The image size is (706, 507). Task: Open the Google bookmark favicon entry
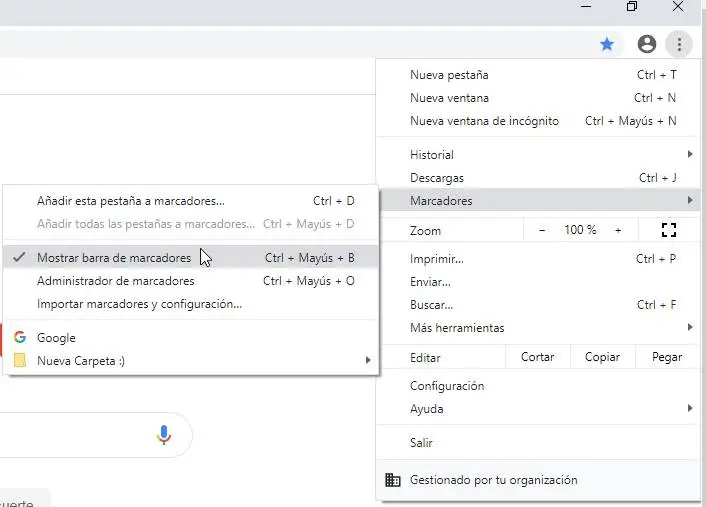pyautogui.click(x=20, y=338)
